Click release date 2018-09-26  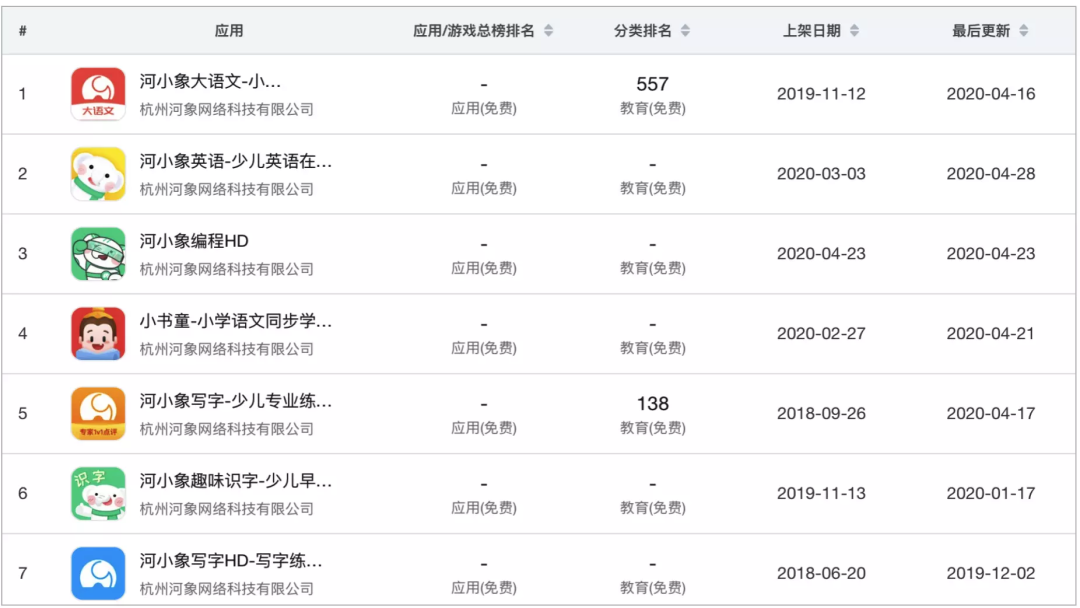click(821, 413)
